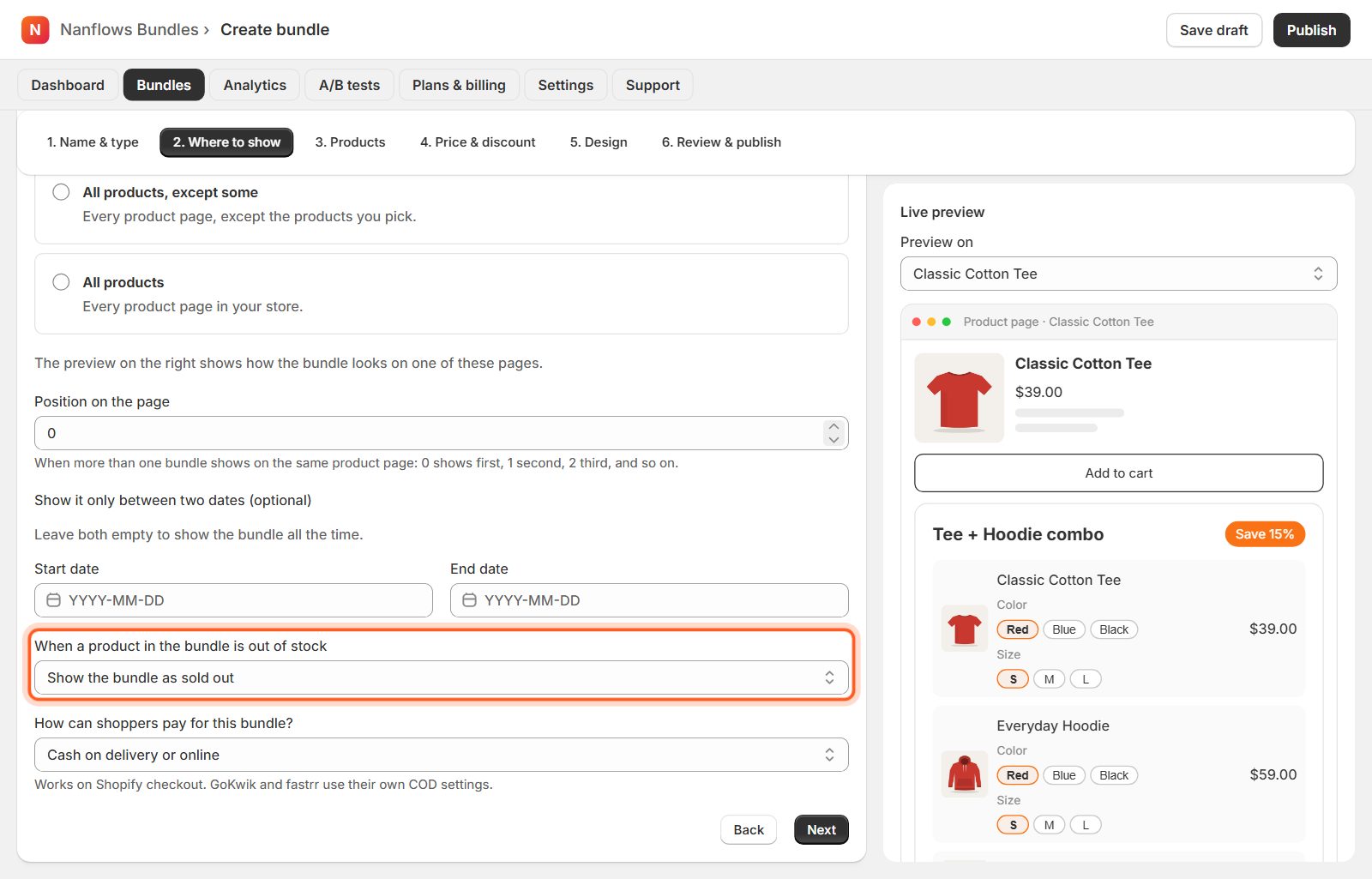Click the red t-shirt product image
This screenshot has width=1372, height=879.
click(960, 398)
